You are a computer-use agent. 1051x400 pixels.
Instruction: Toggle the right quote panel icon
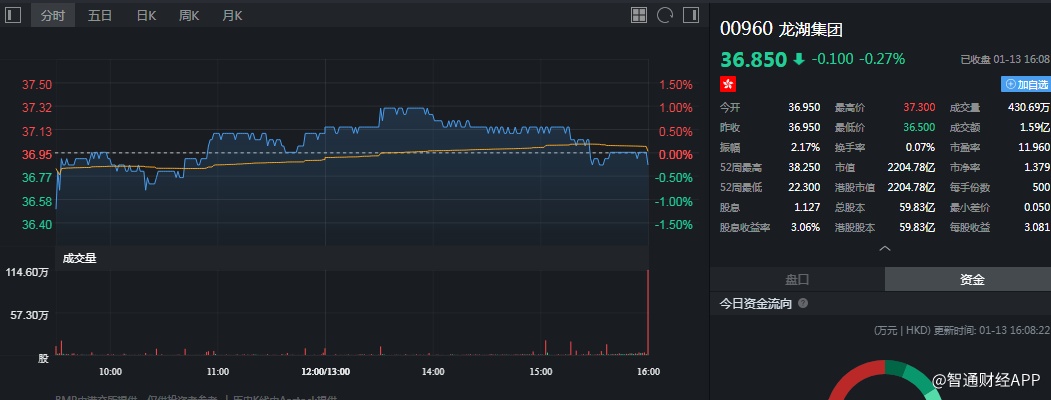tap(691, 15)
